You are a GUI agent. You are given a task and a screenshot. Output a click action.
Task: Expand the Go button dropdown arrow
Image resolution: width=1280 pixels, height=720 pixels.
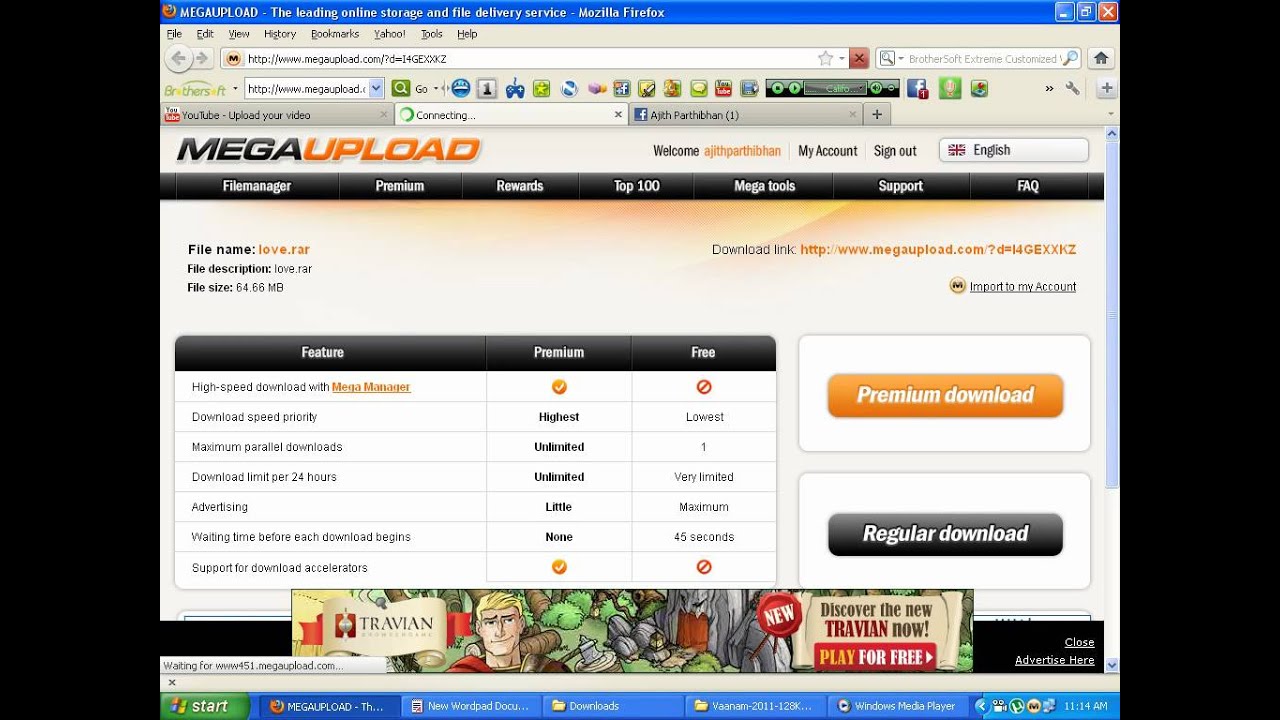436,88
